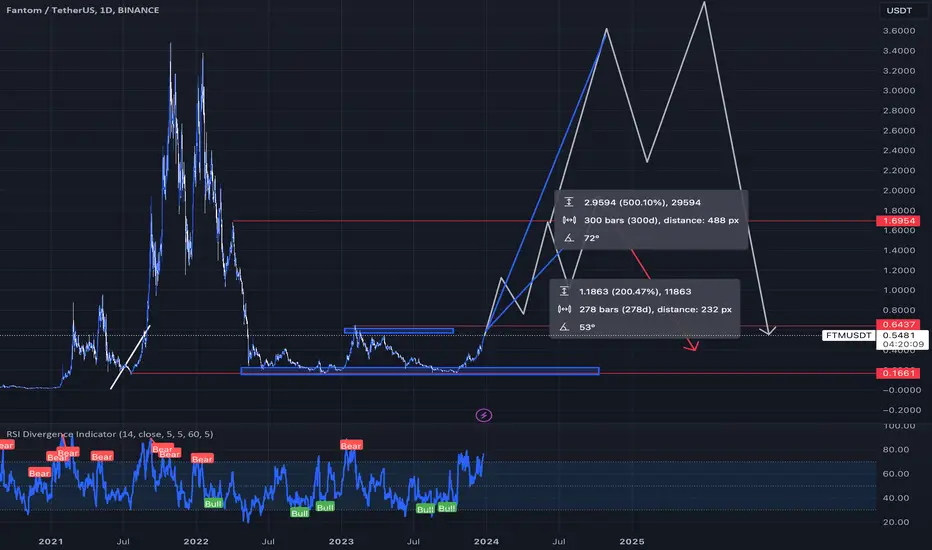Click bars-range icon beside 278 bars (278d)
Screen dimensions: 932x550
tap(564, 309)
